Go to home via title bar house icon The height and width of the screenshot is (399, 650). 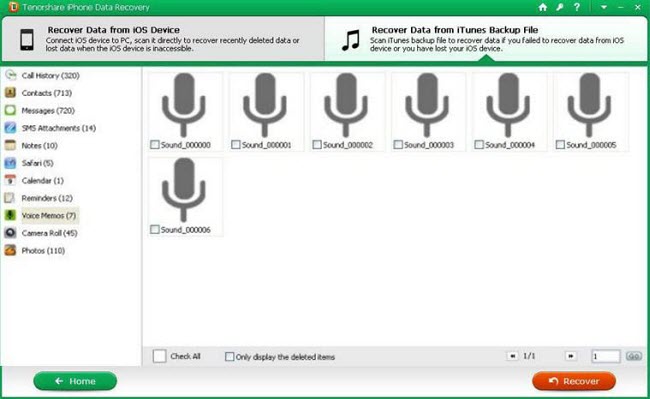coord(543,7)
